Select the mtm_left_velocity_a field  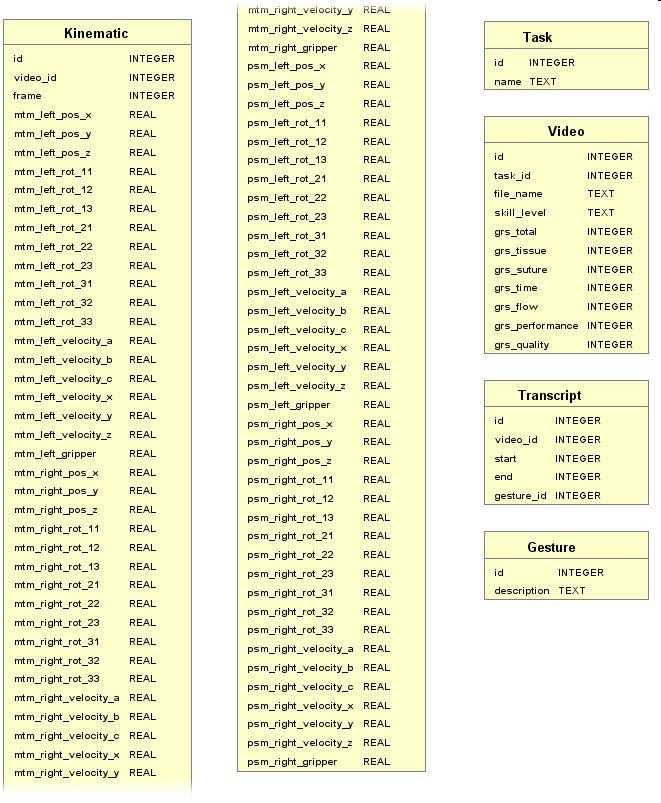point(97,341)
